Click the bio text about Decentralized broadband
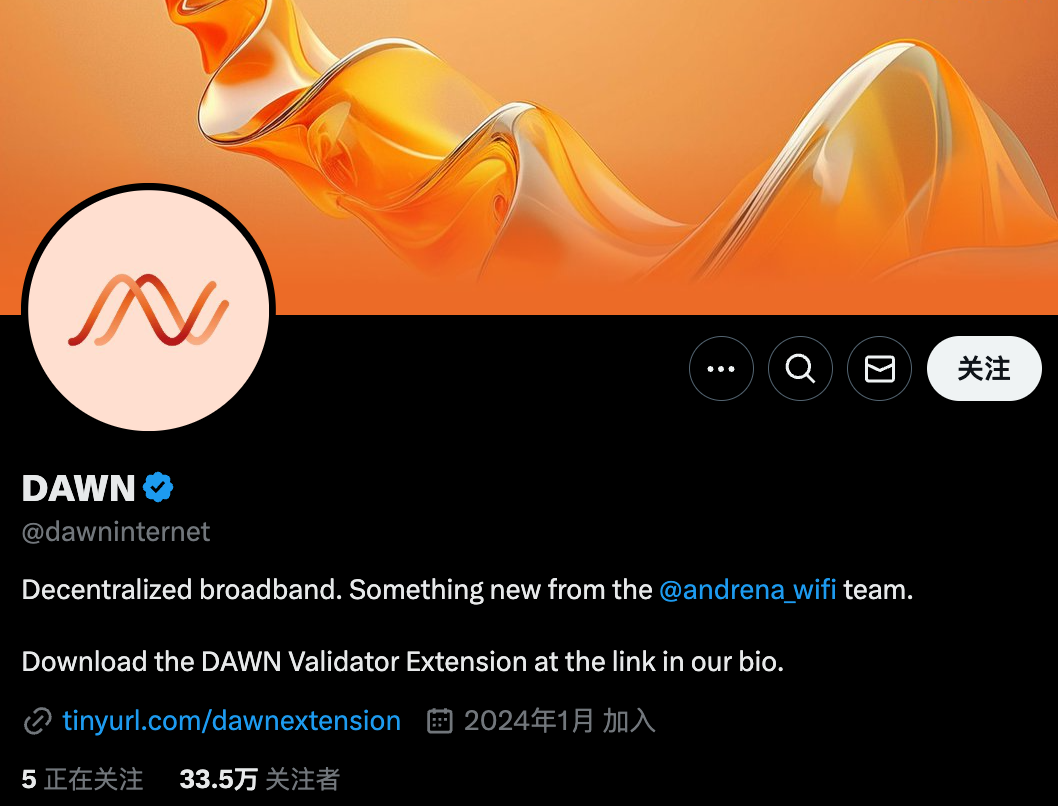 coord(467,590)
